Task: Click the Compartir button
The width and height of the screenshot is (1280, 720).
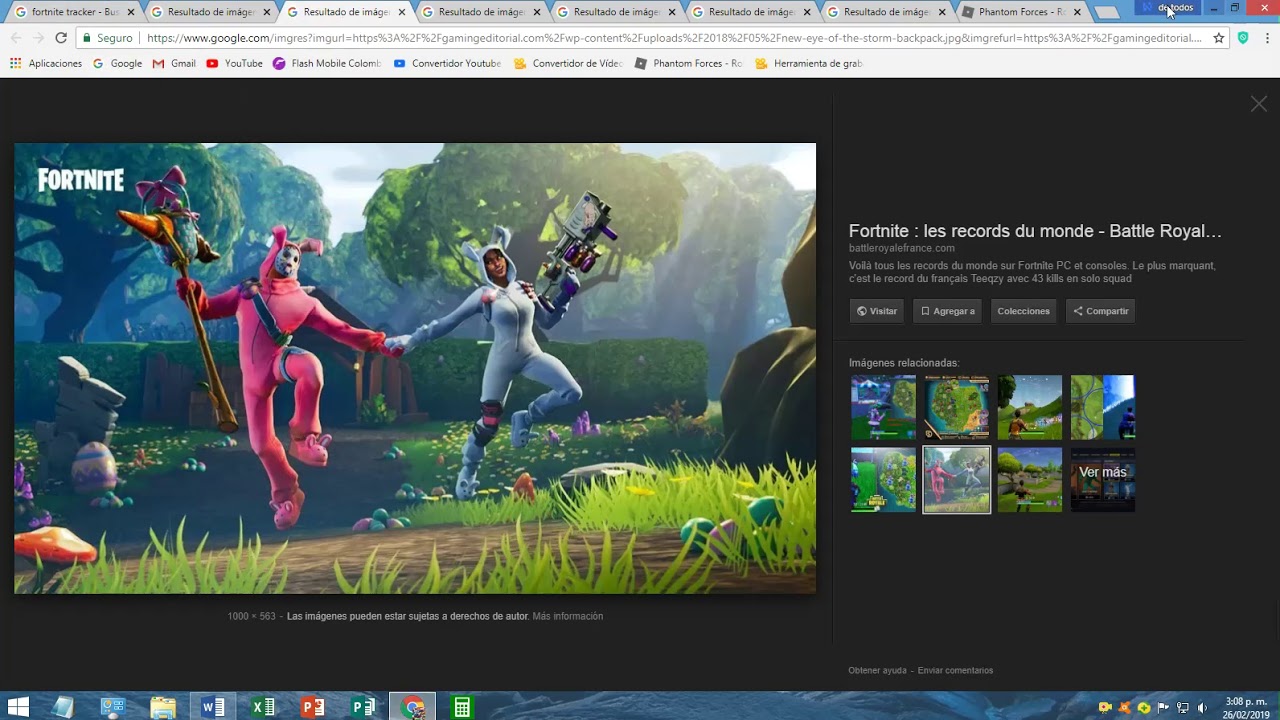Action: point(1100,311)
